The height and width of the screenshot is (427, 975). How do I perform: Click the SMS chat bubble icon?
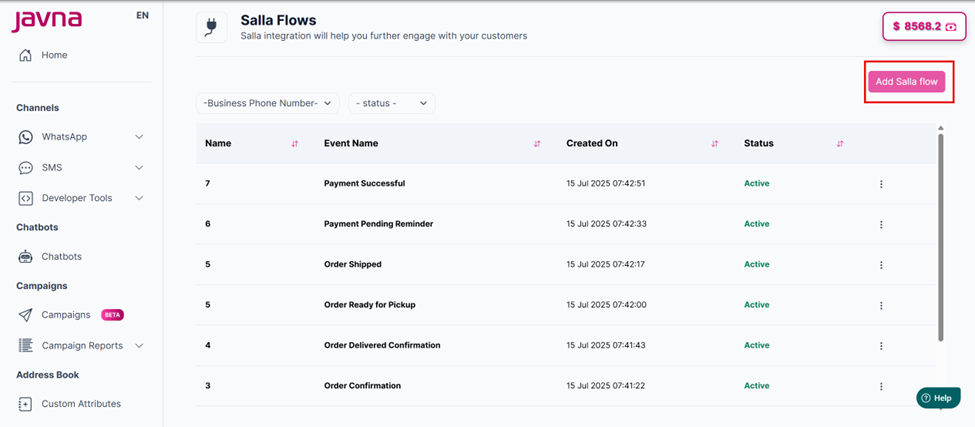pos(25,168)
